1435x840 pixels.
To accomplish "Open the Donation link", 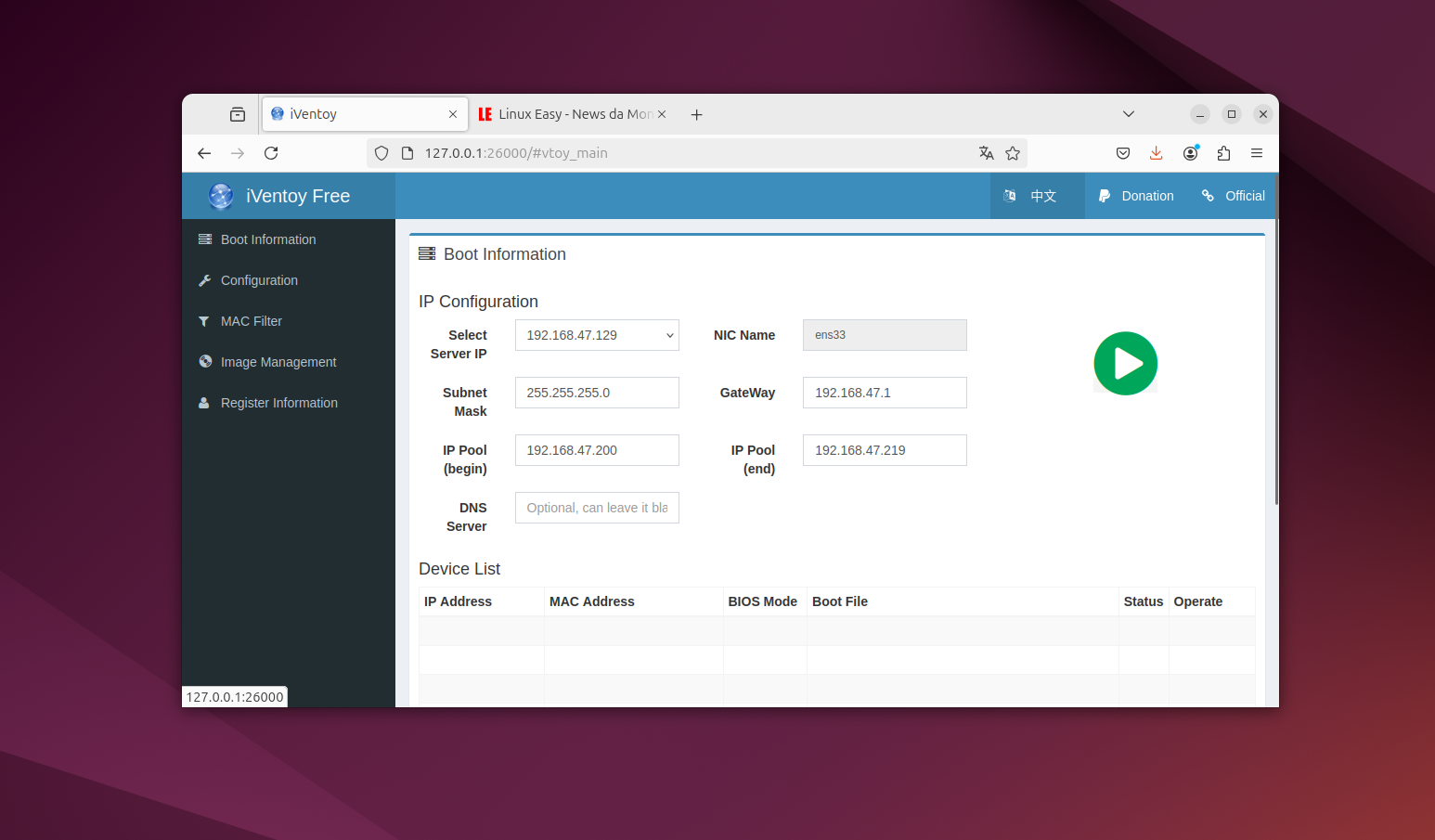I will coord(1136,196).
